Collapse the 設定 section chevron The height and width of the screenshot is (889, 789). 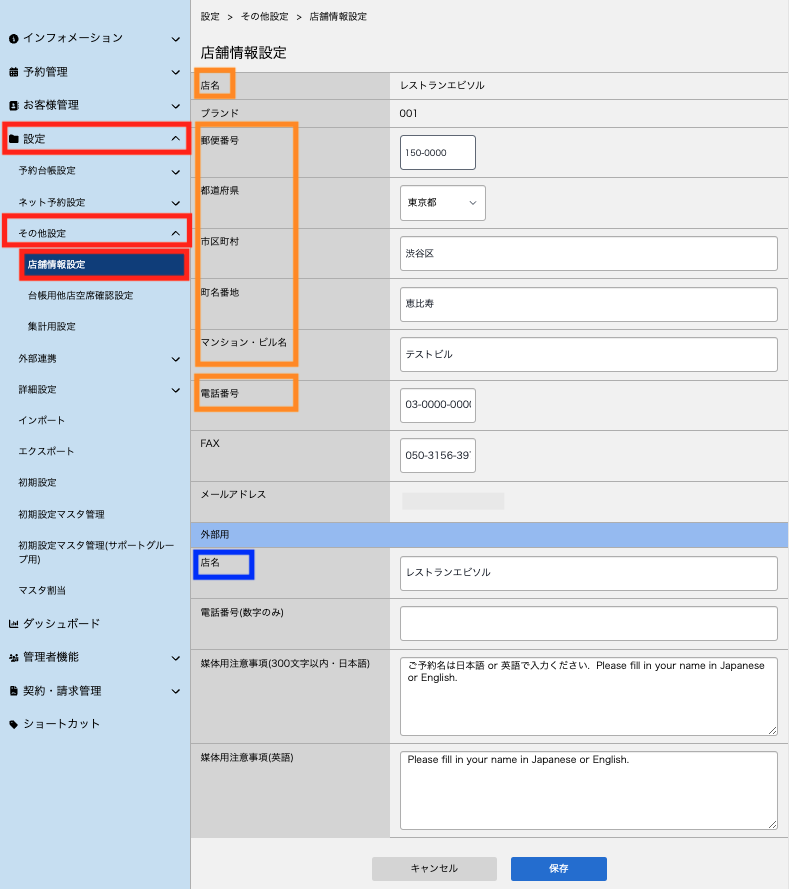176,138
